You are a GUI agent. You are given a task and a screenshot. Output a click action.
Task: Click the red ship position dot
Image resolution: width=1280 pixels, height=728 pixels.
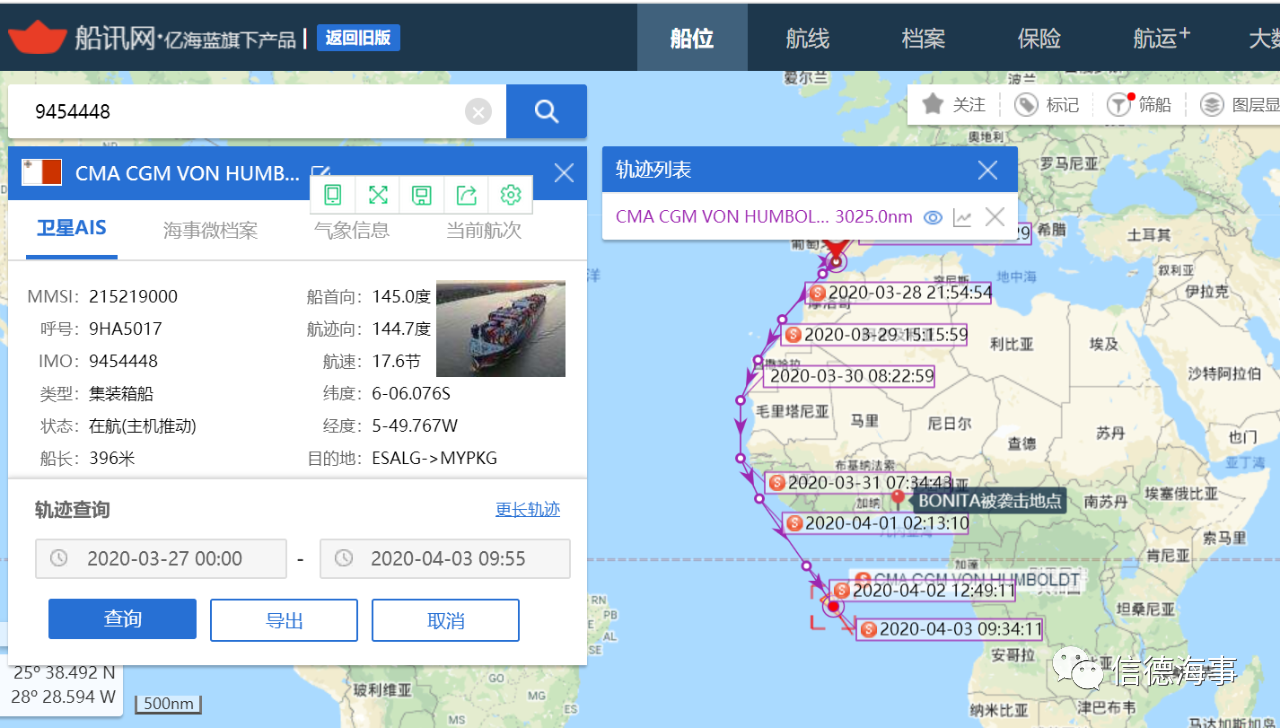pos(834,607)
